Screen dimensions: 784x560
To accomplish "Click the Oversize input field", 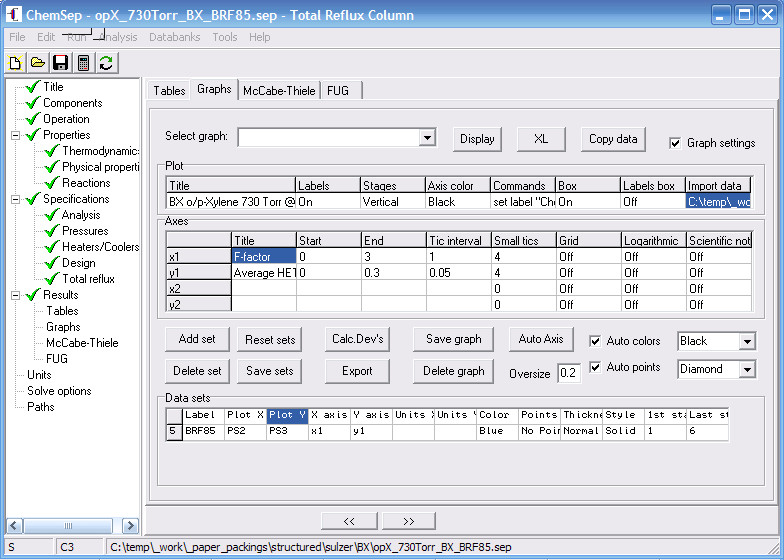I will click(x=568, y=373).
